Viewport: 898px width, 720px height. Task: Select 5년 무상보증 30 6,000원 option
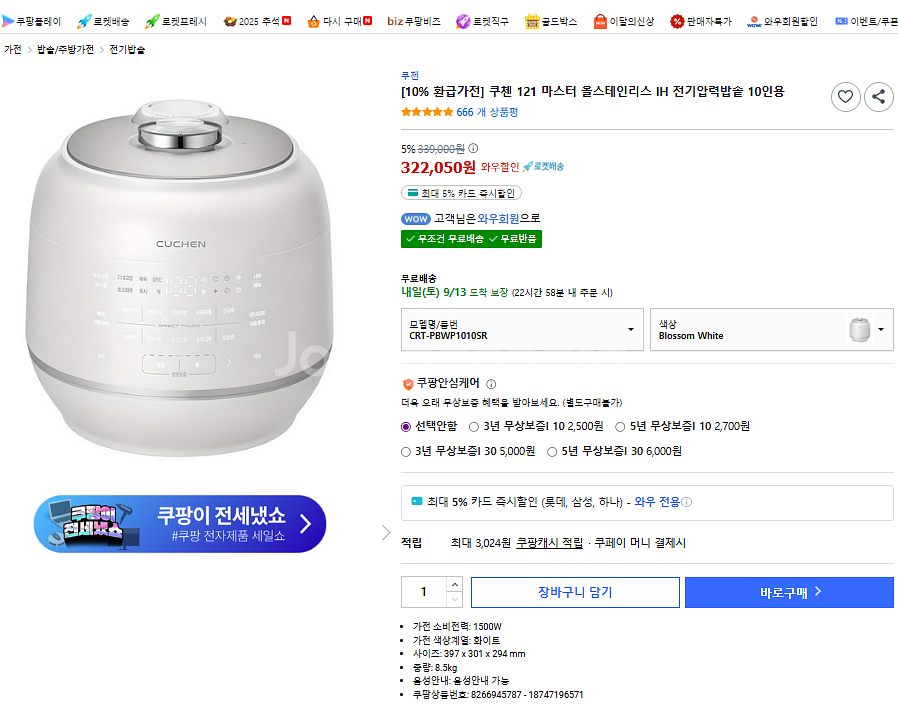click(552, 451)
